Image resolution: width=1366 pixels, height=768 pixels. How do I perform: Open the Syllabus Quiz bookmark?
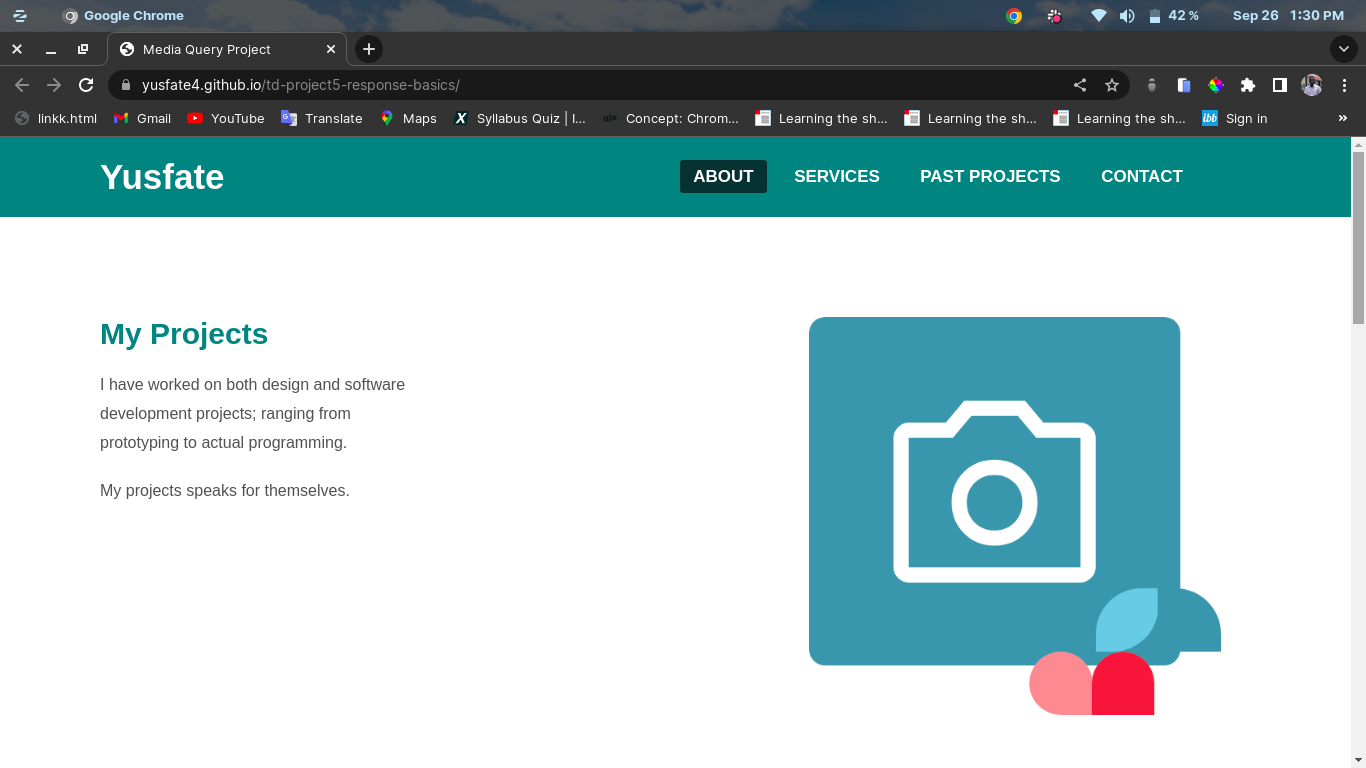[x=520, y=118]
